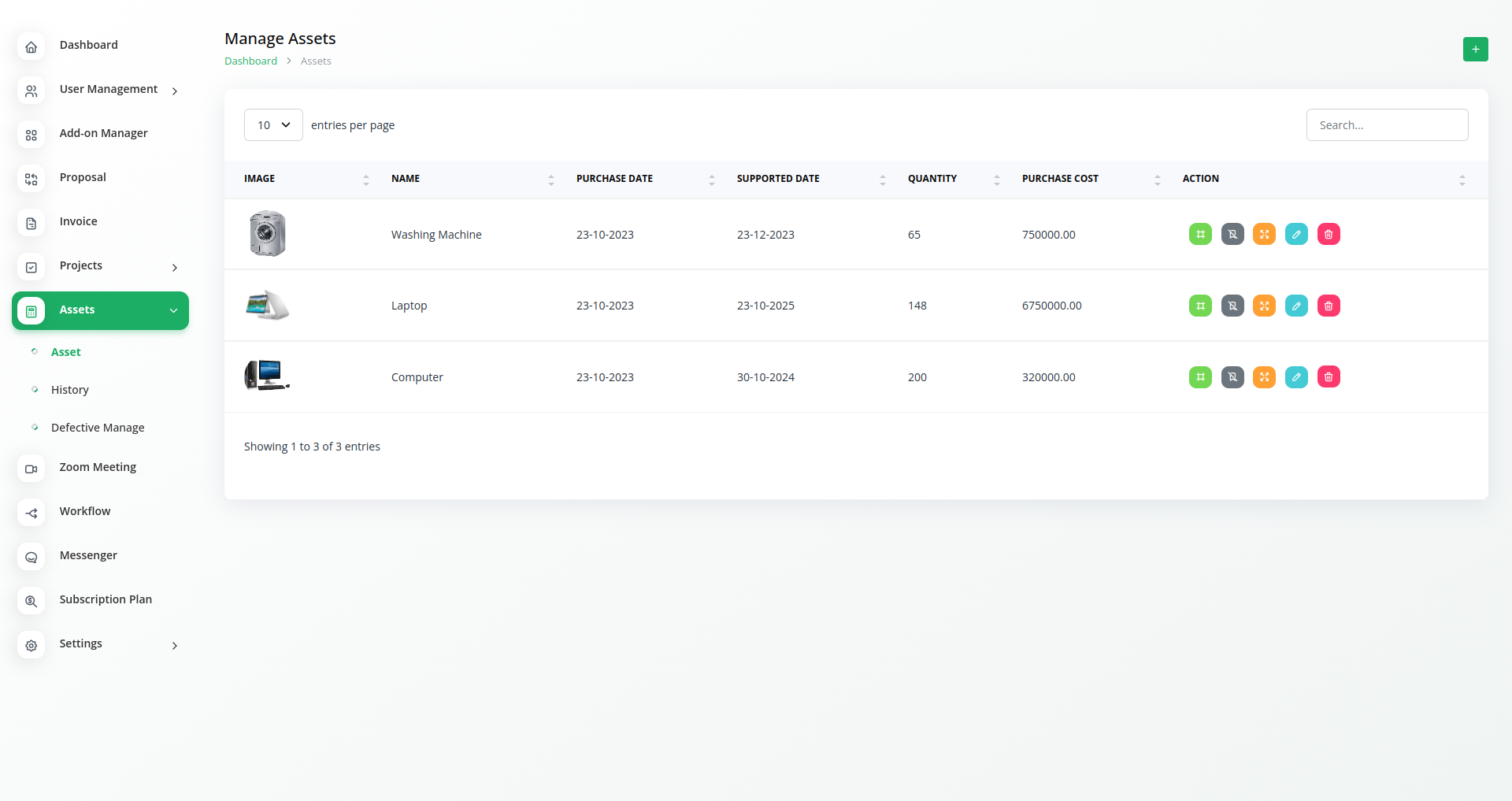
Task: Click the green add asset plus button
Action: (x=1475, y=49)
